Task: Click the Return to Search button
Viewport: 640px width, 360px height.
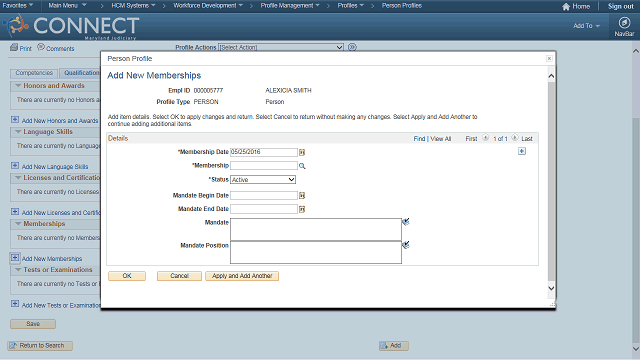Action: tap(40, 346)
